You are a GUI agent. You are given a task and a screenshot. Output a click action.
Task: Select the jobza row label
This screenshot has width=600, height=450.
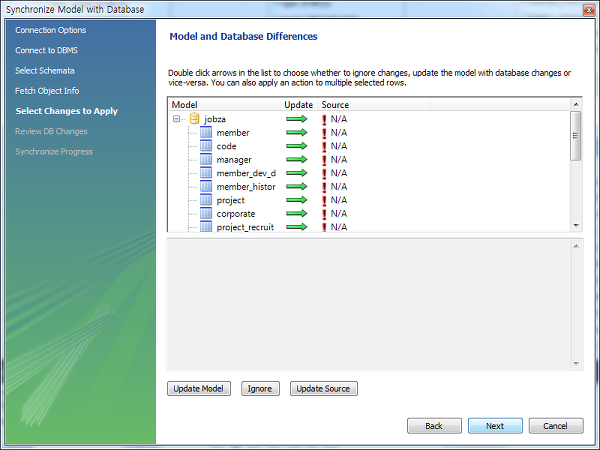tap(215, 119)
